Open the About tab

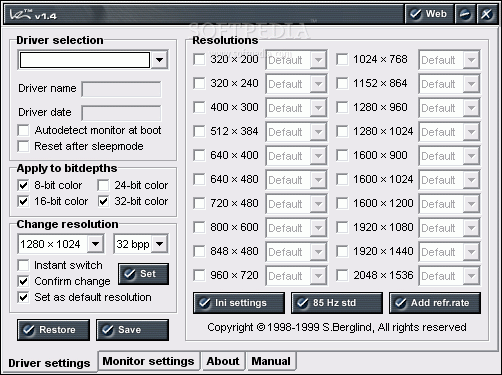(x=223, y=361)
